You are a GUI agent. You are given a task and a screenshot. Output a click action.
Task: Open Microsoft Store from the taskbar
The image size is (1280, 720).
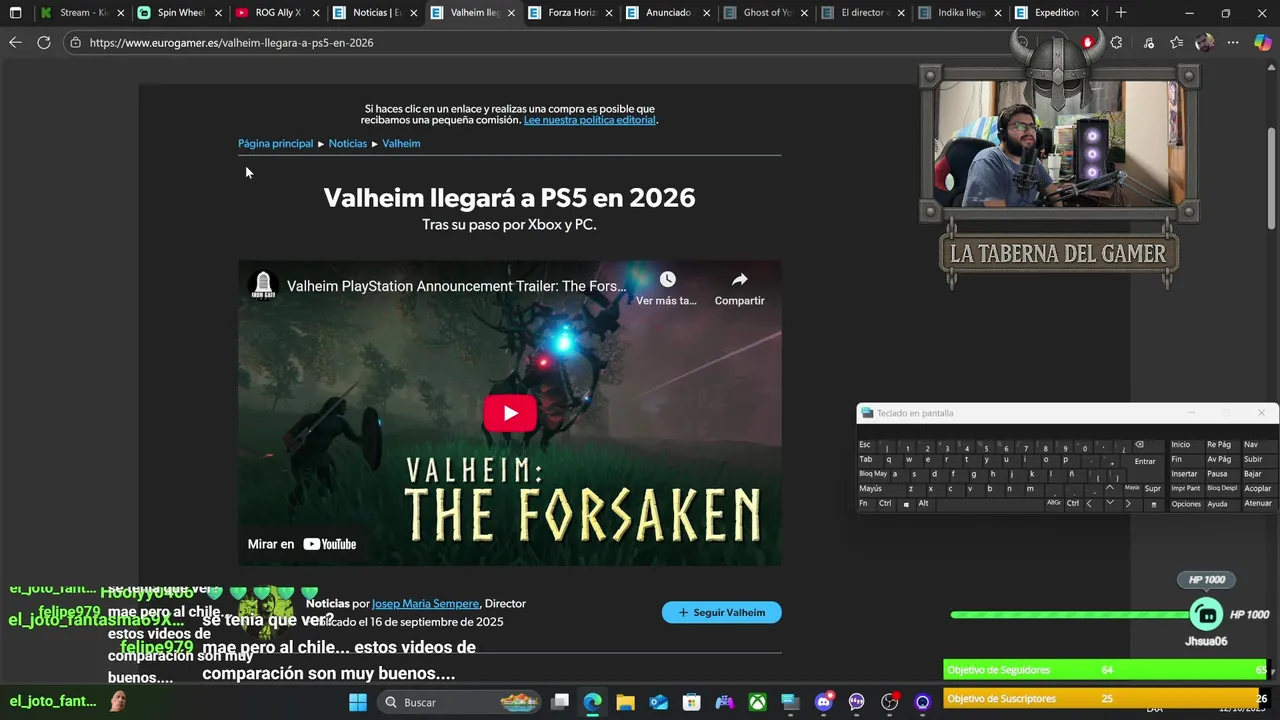coord(691,702)
